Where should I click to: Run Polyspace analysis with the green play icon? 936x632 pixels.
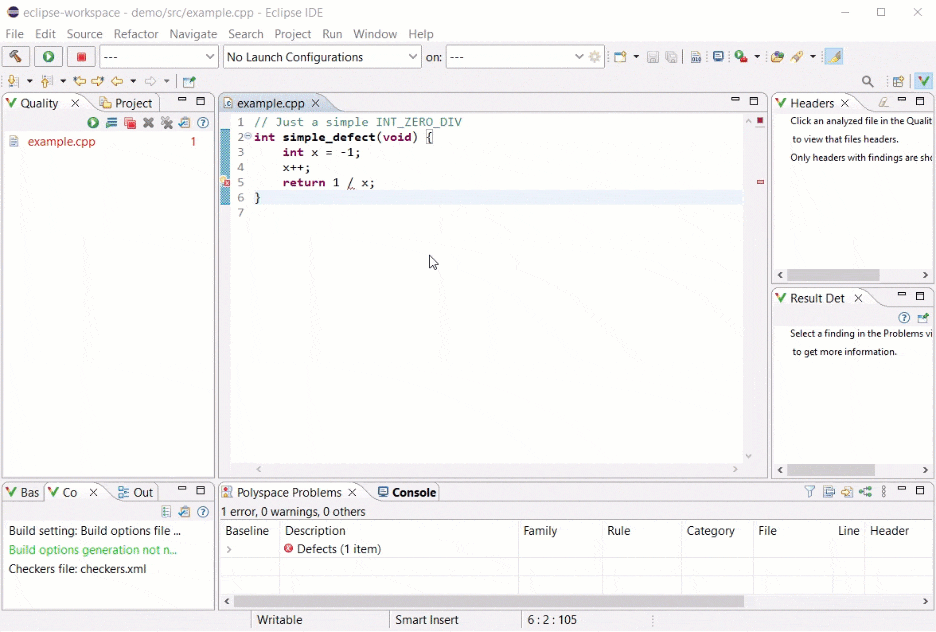(49, 57)
